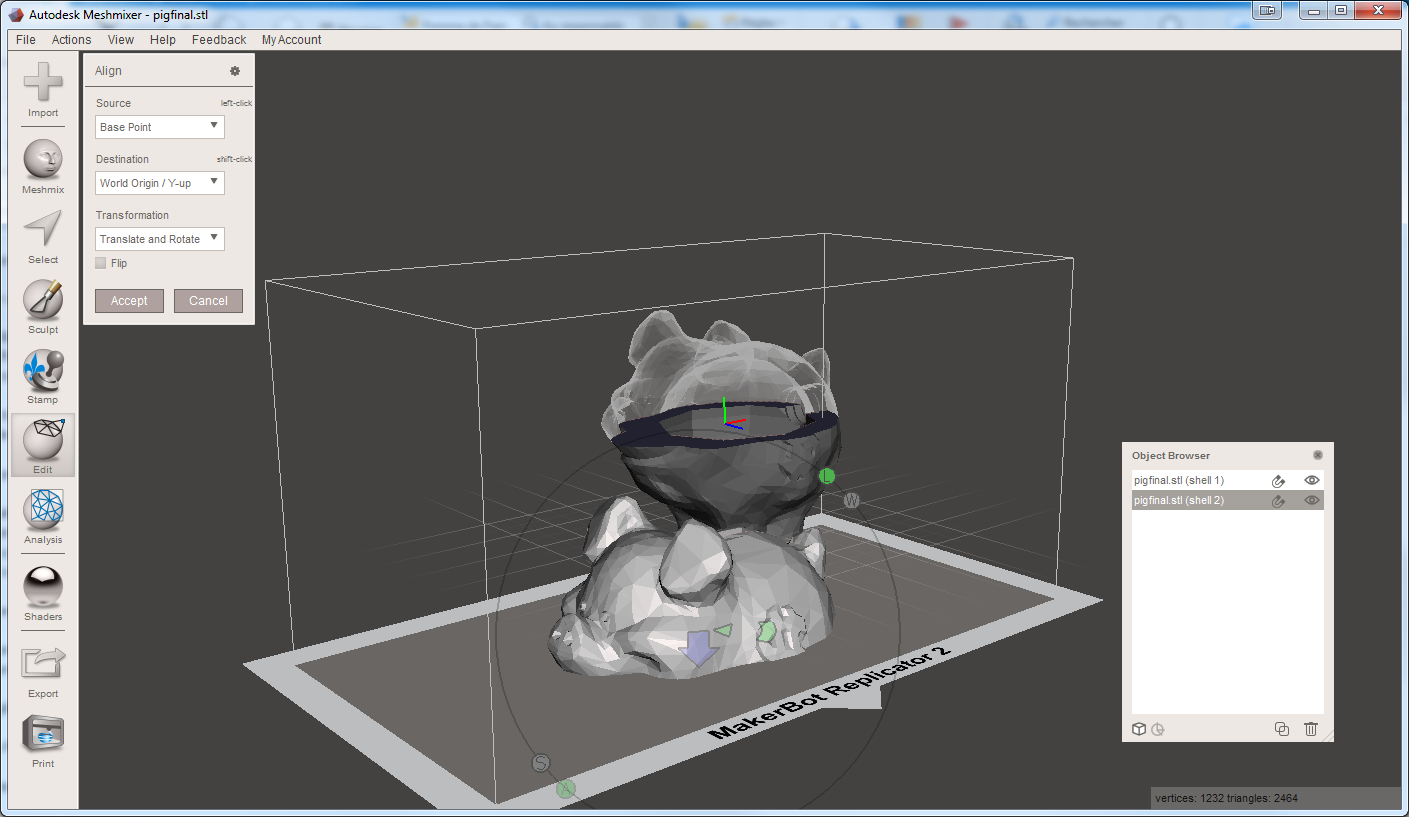Click the Source label's left-click hint
This screenshot has height=817, width=1409.
click(236, 103)
